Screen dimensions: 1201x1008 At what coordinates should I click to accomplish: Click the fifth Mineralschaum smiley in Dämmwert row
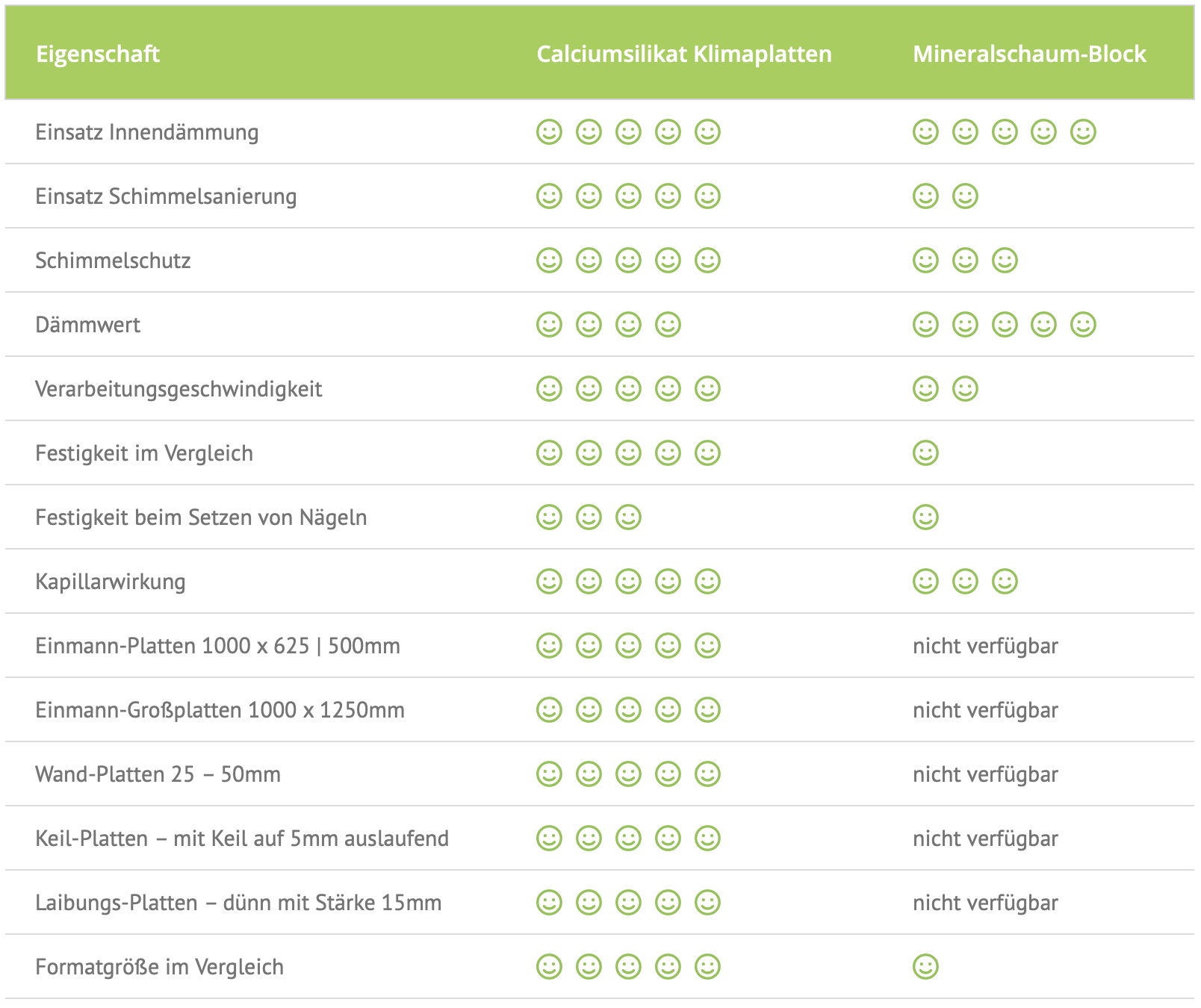pyautogui.click(x=1083, y=324)
